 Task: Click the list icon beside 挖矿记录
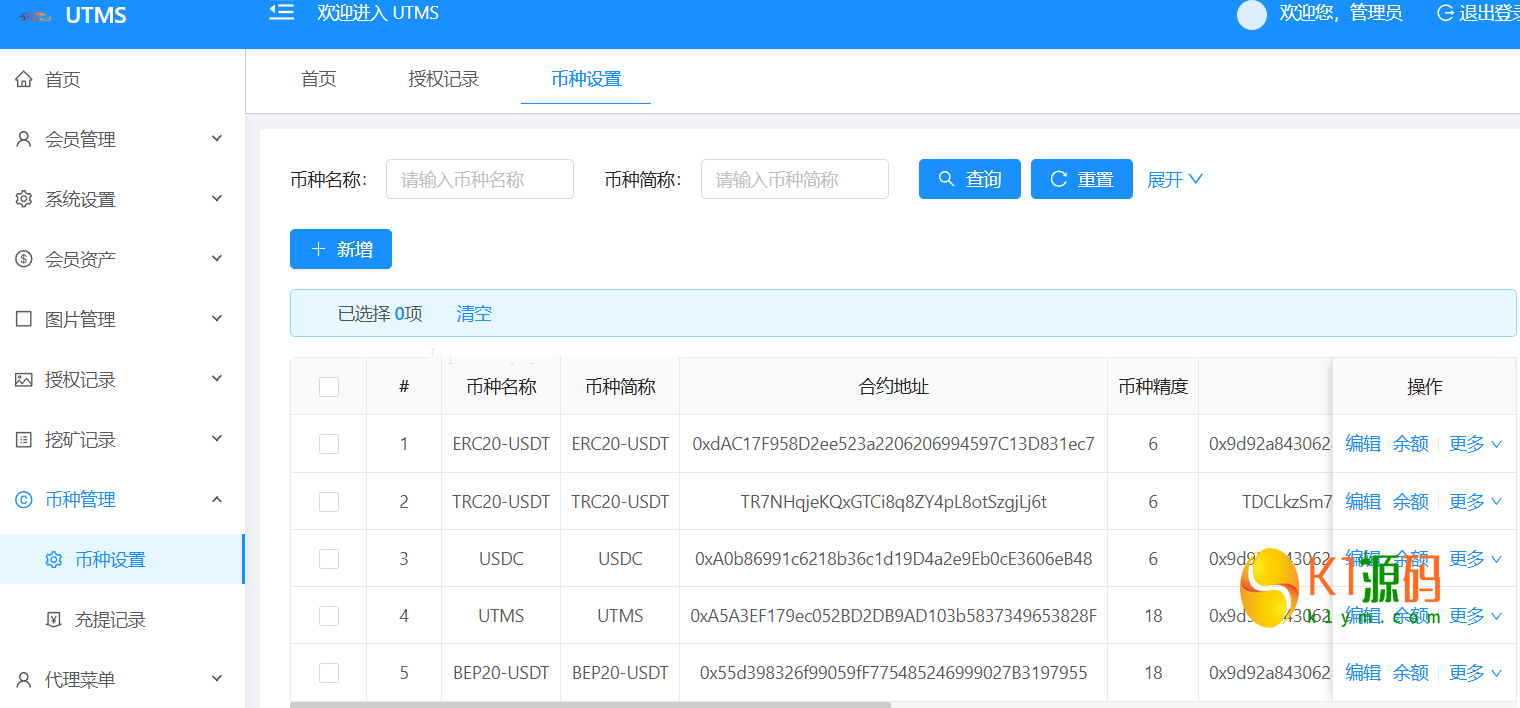(24, 439)
